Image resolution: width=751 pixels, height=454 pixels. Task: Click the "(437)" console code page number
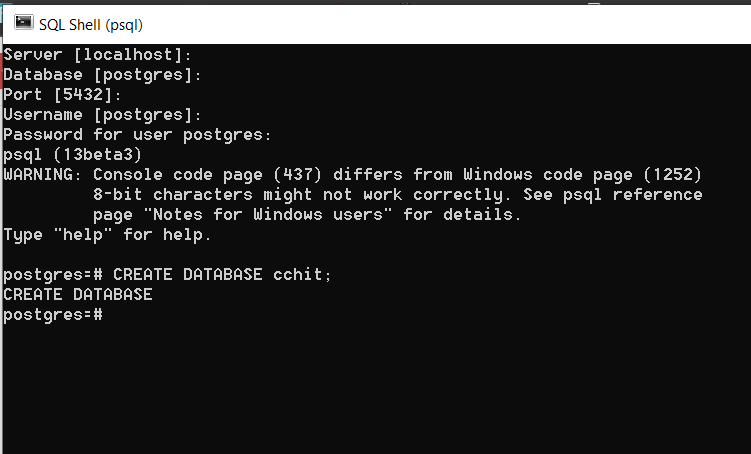(x=297, y=175)
